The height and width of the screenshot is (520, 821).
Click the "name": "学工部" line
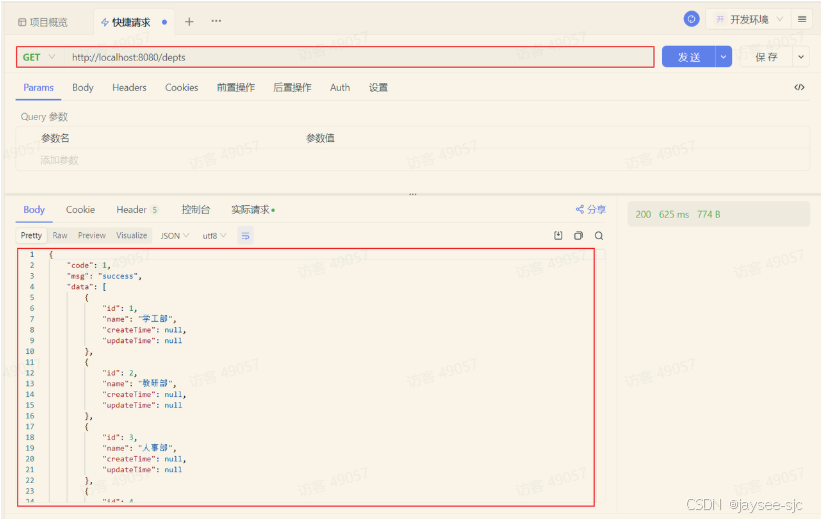tap(139, 319)
